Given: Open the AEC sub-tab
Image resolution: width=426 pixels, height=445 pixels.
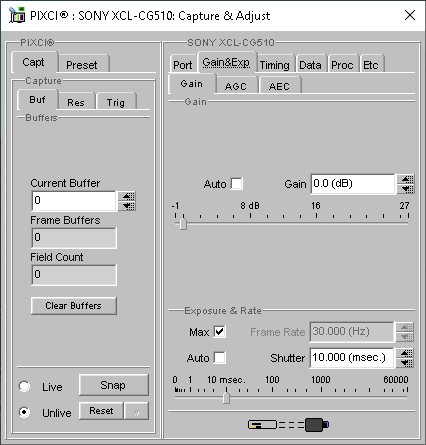Looking at the screenshot, I should (x=279, y=86).
